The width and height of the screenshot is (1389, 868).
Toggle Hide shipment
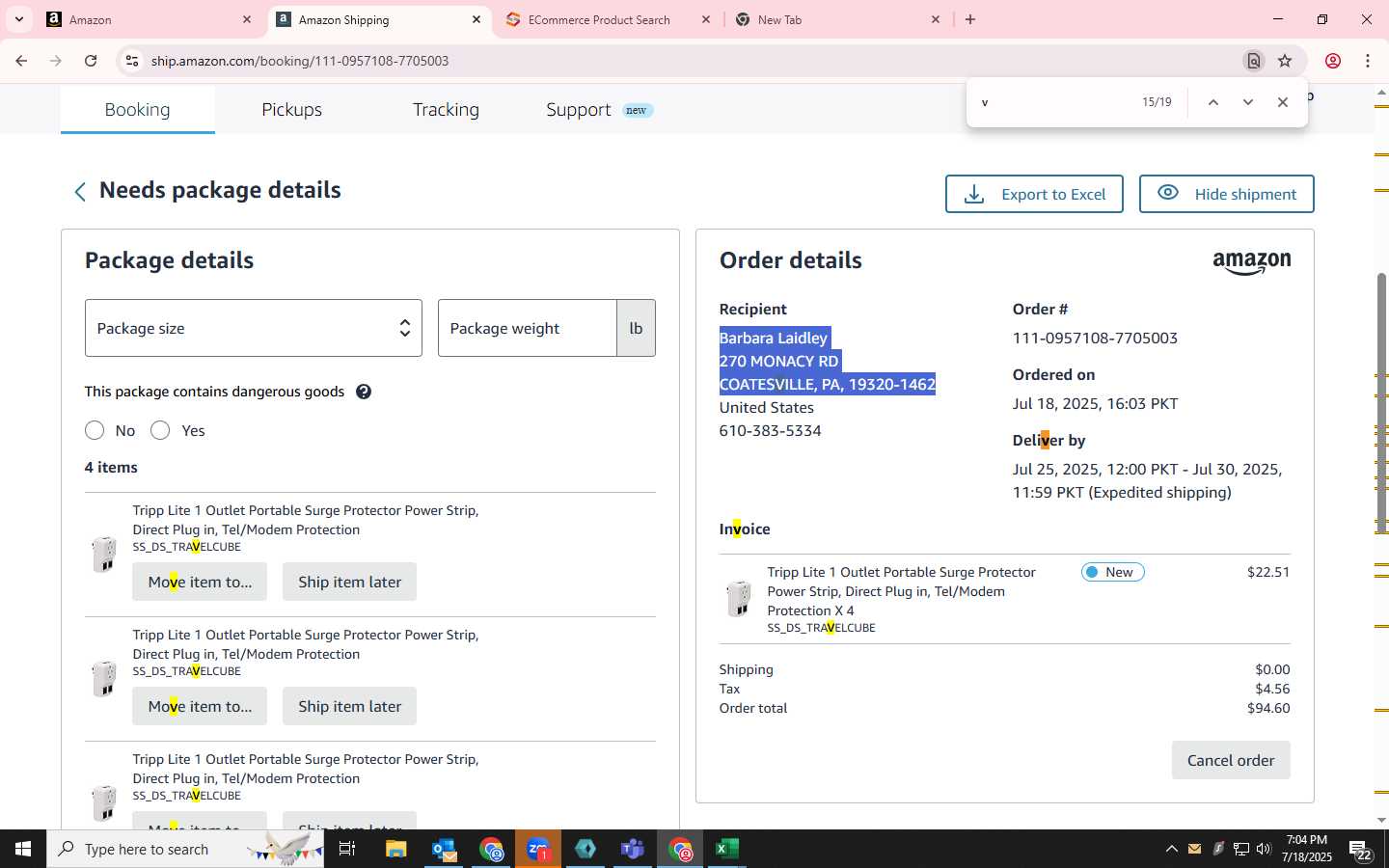(1226, 194)
